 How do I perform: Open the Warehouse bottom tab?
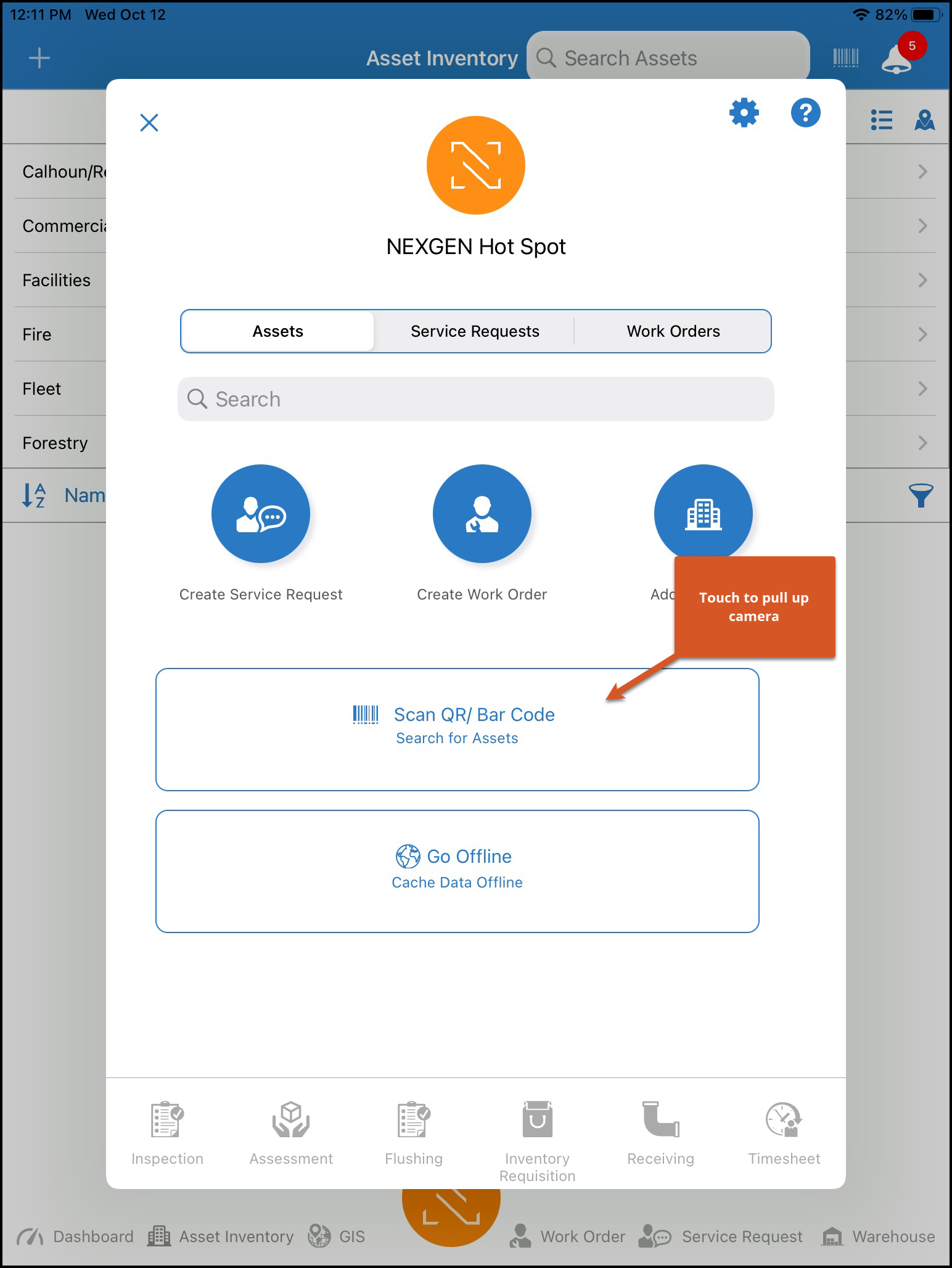pyautogui.click(x=878, y=1237)
